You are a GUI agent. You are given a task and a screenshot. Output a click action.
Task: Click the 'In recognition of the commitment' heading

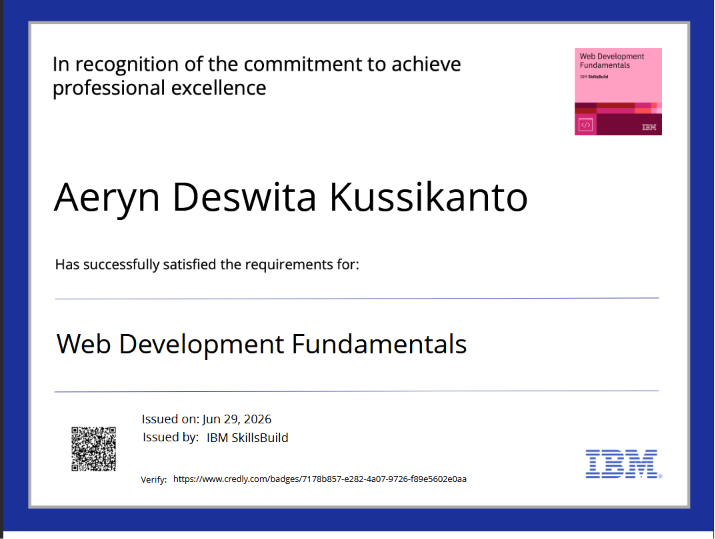257,76
